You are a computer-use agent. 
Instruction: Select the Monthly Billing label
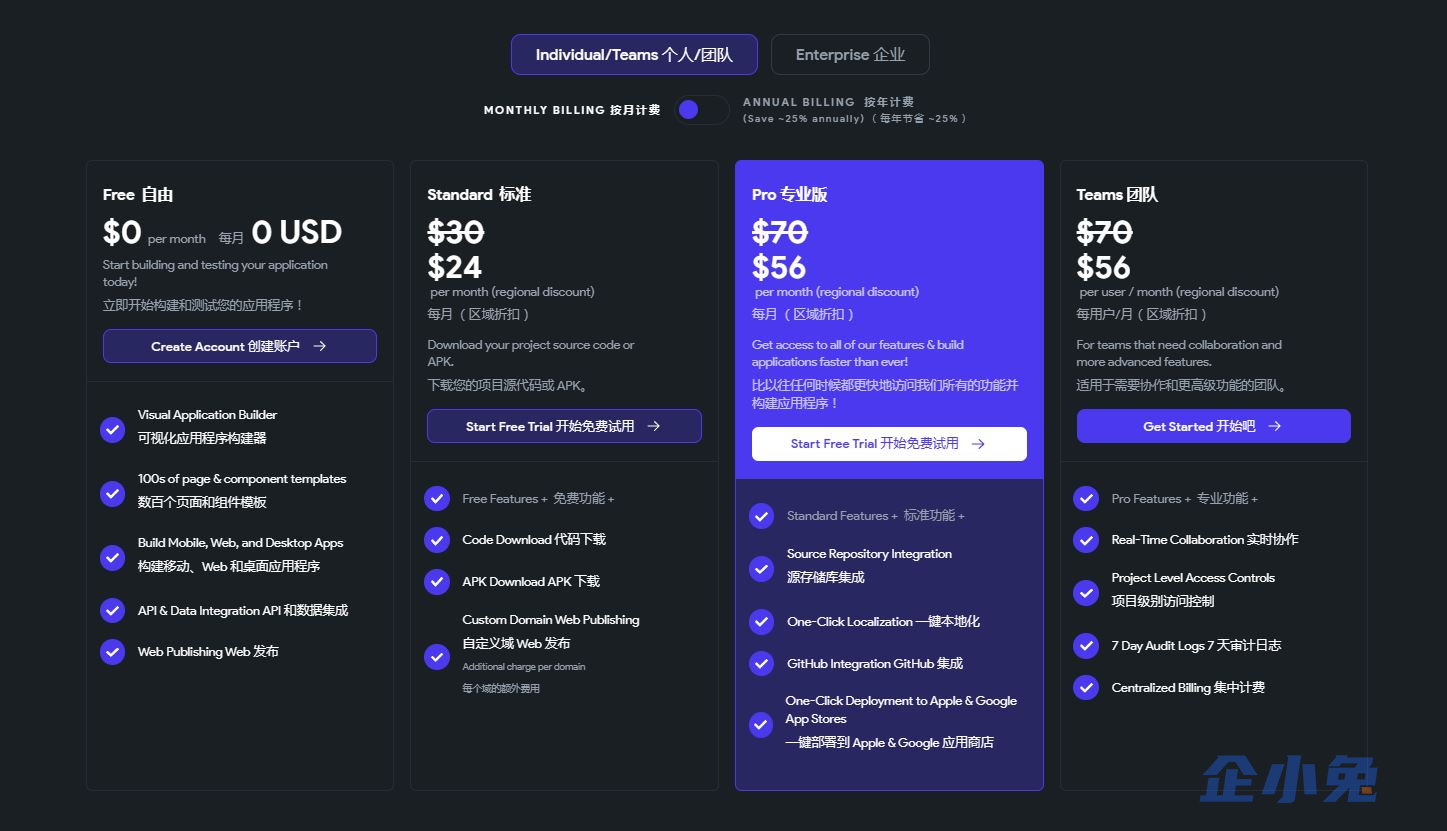pyautogui.click(x=572, y=110)
